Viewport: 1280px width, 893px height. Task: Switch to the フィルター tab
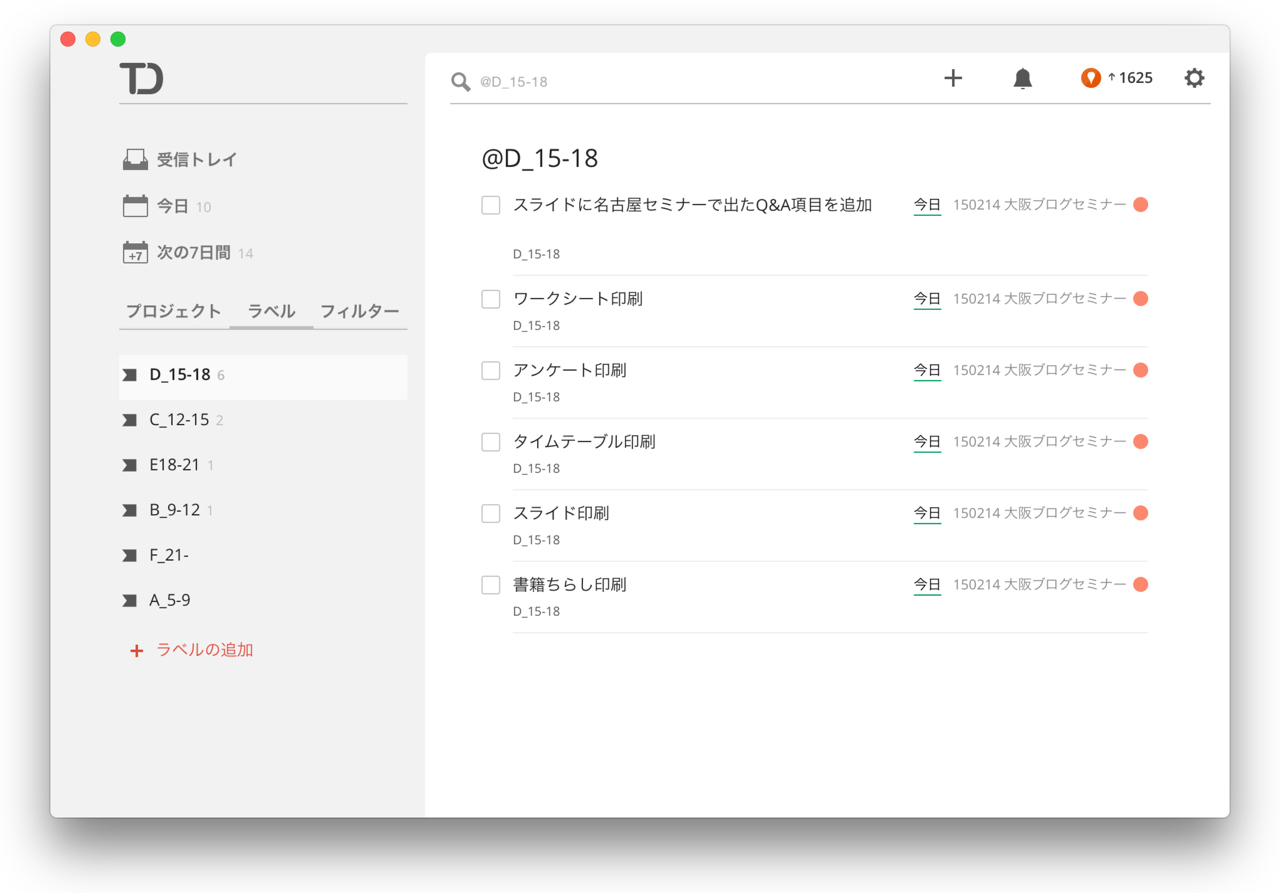coord(359,311)
